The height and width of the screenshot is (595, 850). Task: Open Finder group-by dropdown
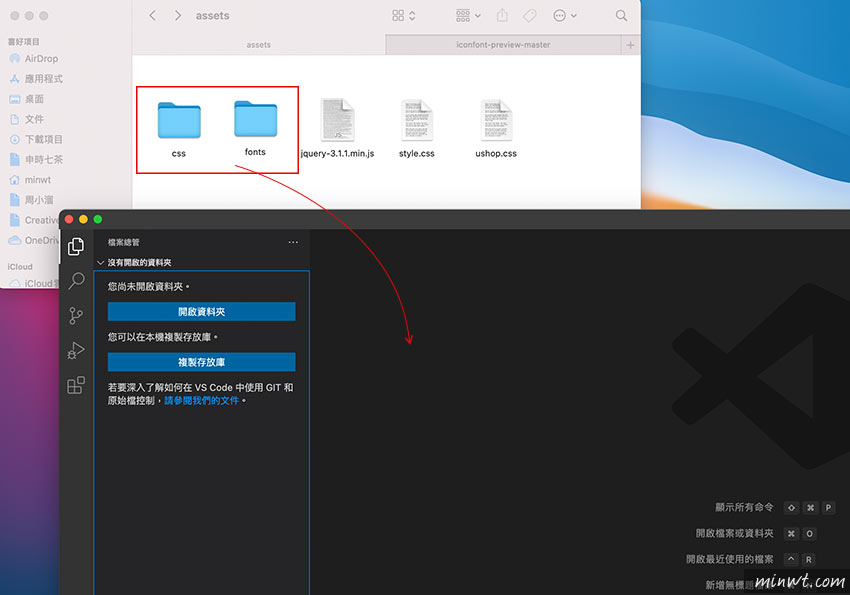[x=468, y=16]
